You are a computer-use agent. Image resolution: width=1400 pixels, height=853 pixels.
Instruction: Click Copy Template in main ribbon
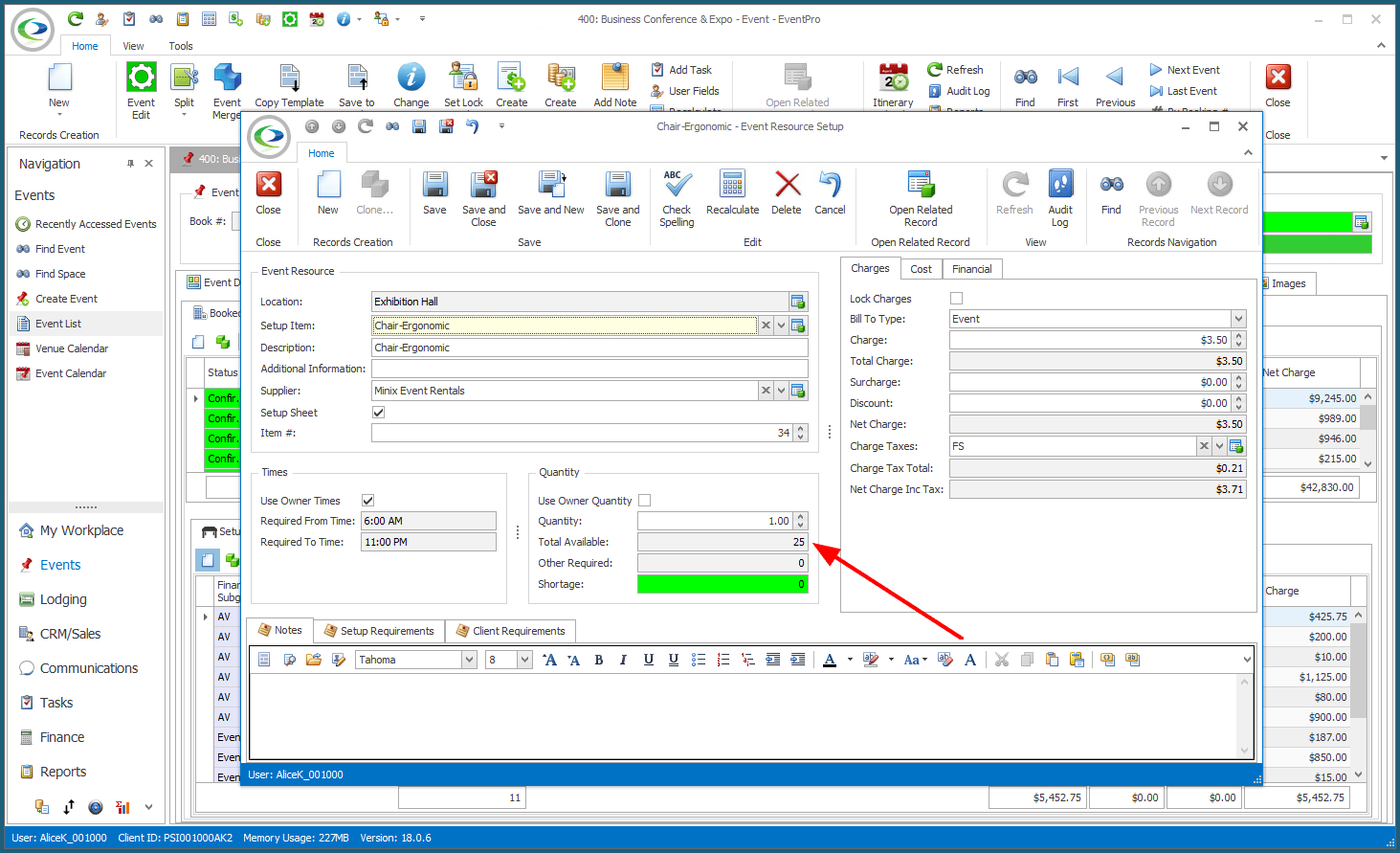click(x=289, y=85)
